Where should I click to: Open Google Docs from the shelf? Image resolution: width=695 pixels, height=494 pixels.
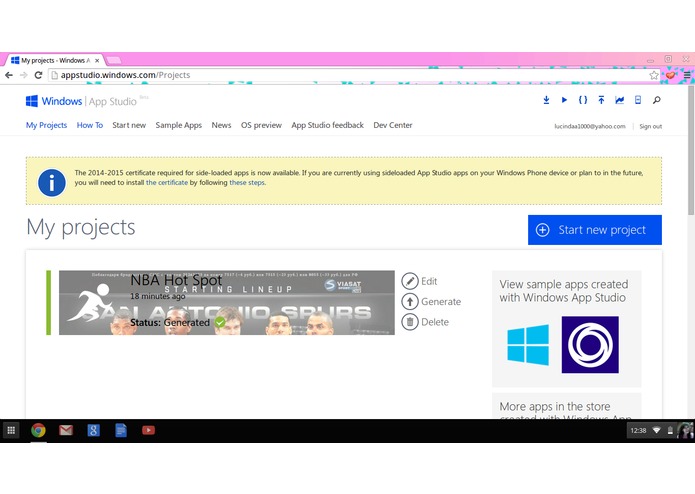tap(121, 430)
